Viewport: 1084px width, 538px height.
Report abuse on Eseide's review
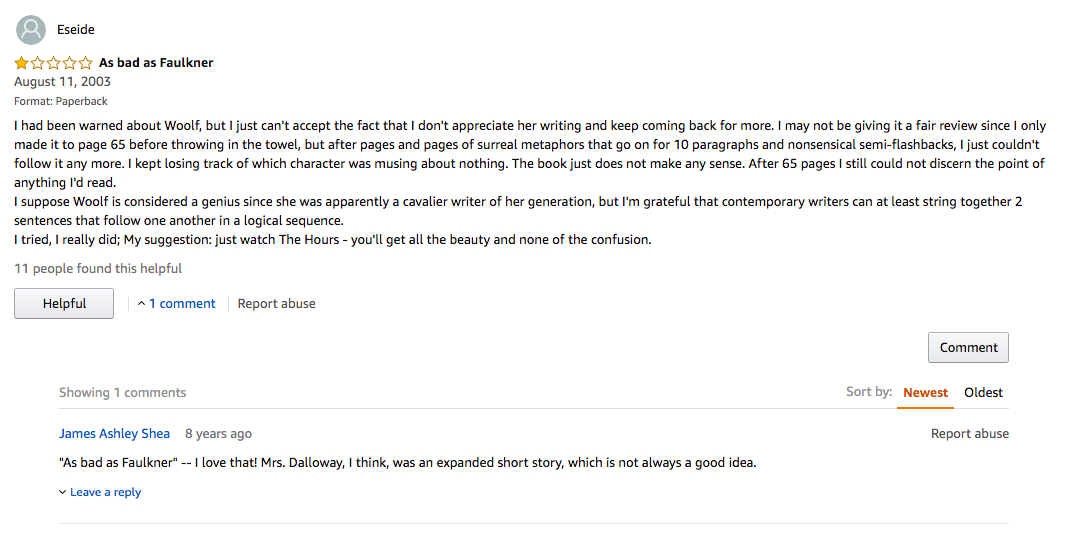click(276, 304)
